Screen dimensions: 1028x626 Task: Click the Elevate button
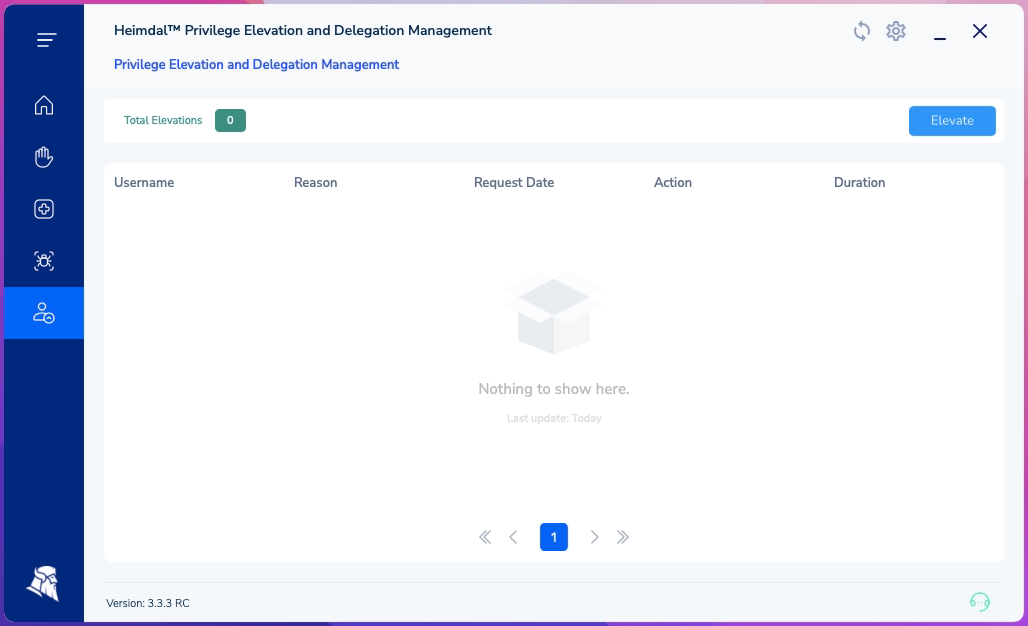[952, 121]
